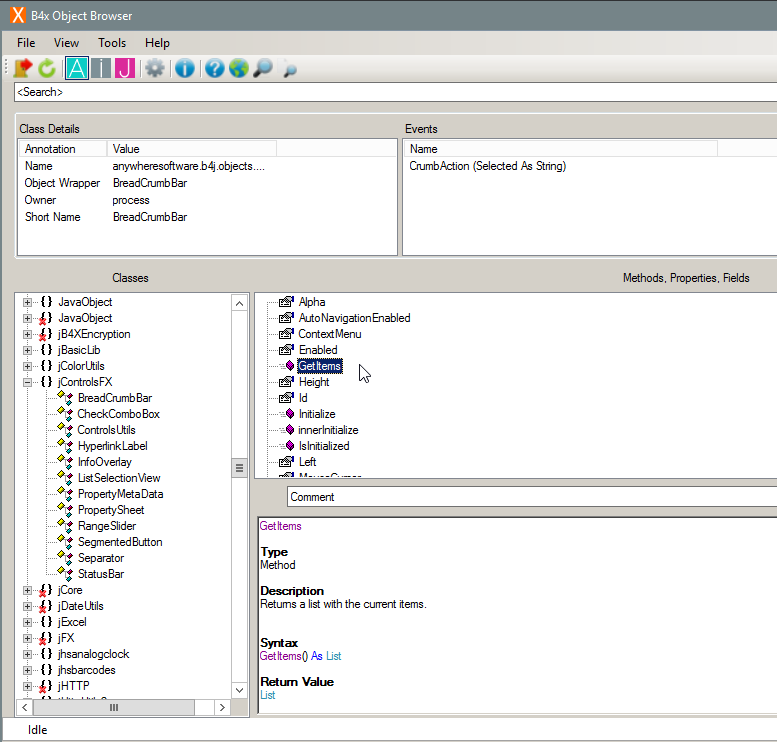Click the green refresh toolbar icon
The height and width of the screenshot is (742, 777).
point(47,68)
